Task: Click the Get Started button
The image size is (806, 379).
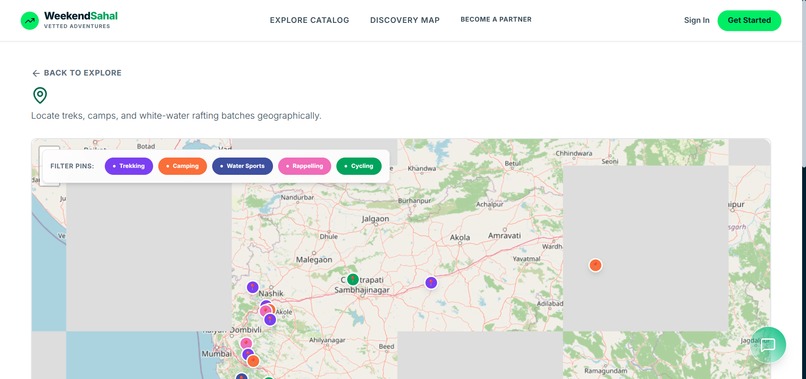Action: [x=749, y=21]
